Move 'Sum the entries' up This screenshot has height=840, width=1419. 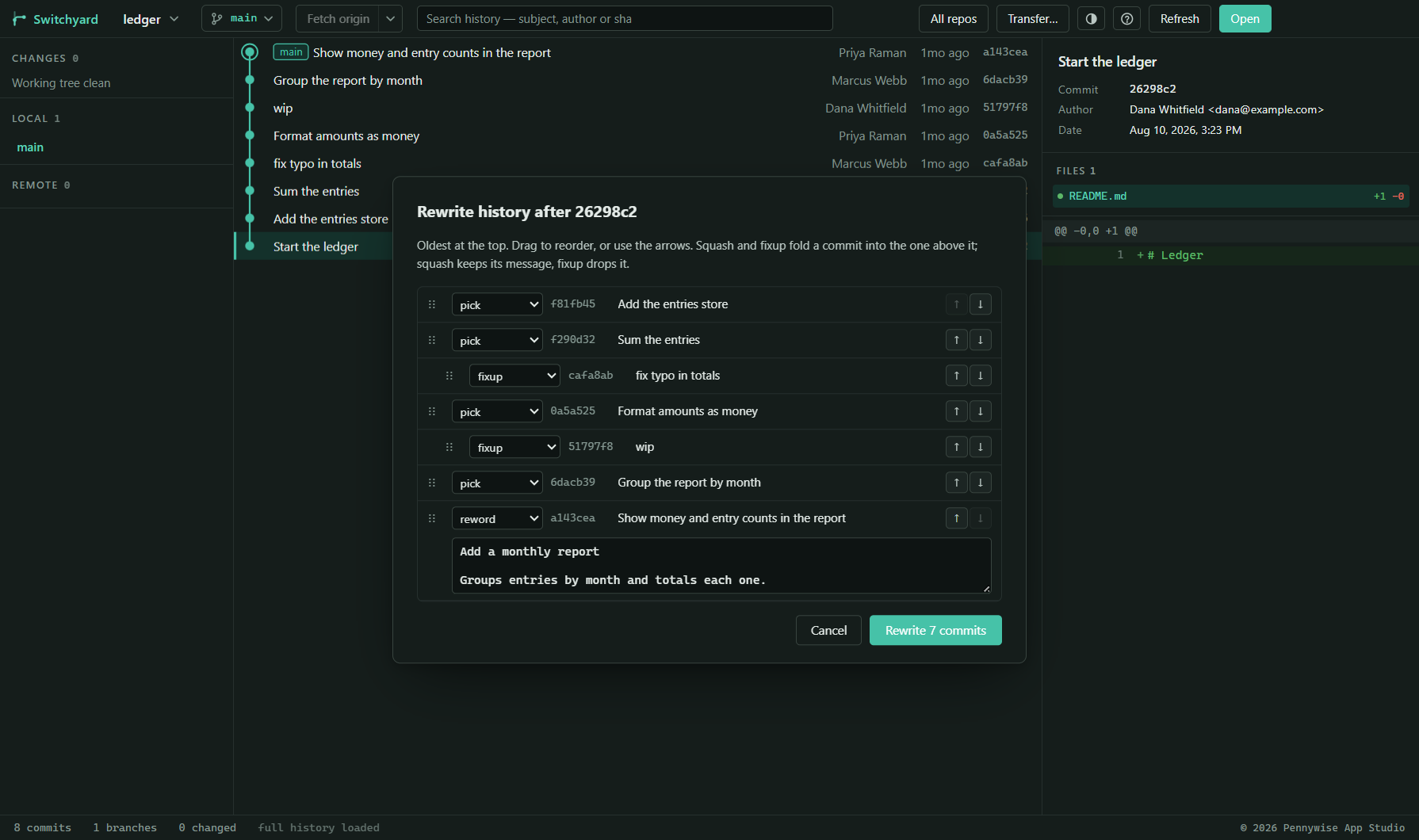(x=956, y=340)
